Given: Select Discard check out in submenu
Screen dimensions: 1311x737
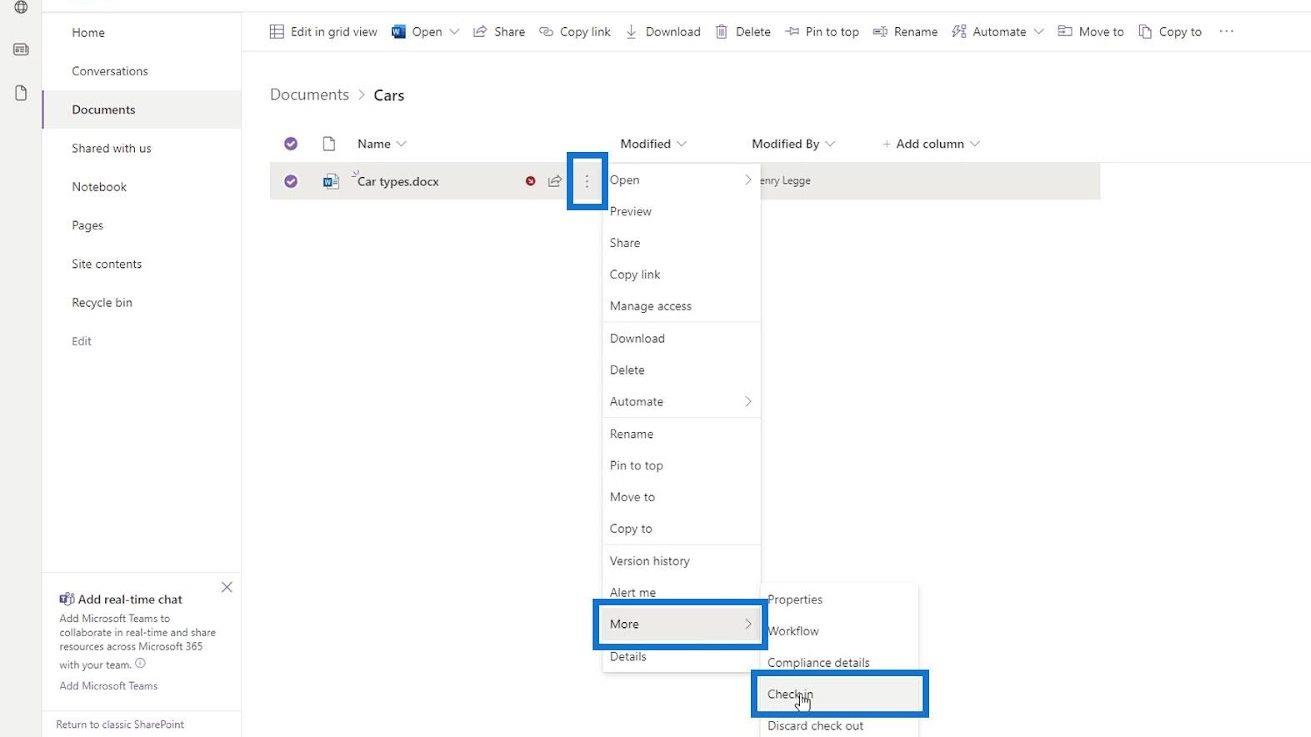Looking at the screenshot, I should [839, 726].
